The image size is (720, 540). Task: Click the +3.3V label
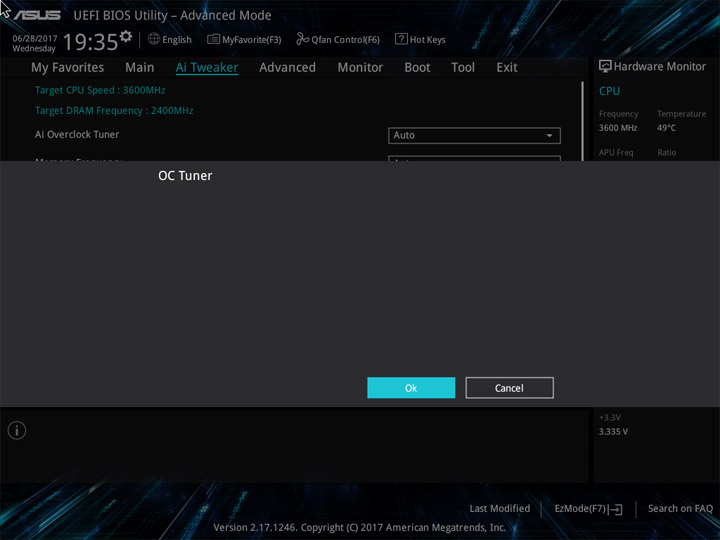tap(610, 417)
